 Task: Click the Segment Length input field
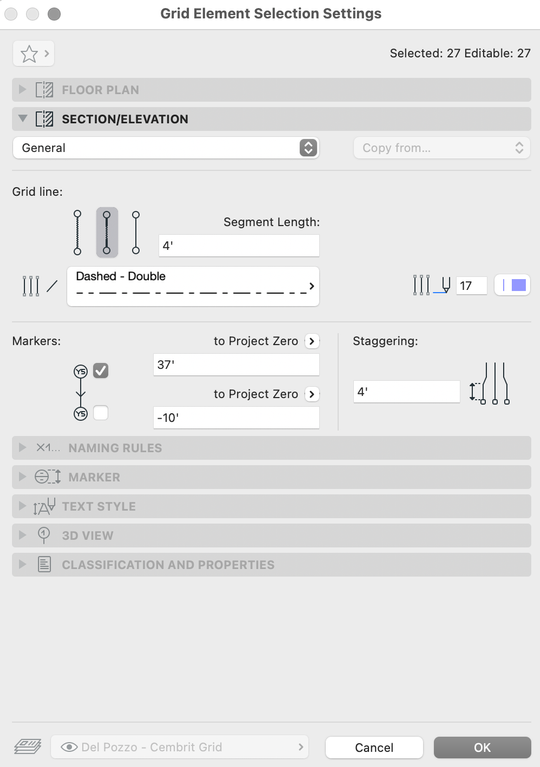tap(239, 246)
